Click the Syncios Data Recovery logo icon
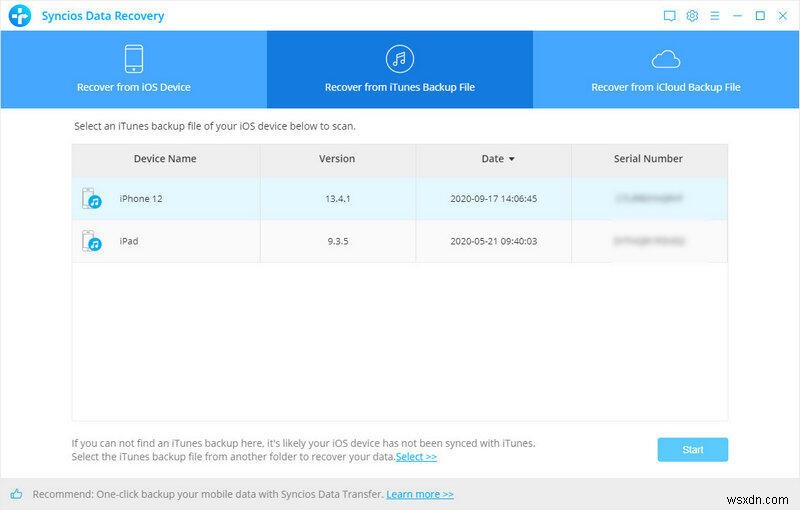The height and width of the screenshot is (510, 800). (20, 15)
